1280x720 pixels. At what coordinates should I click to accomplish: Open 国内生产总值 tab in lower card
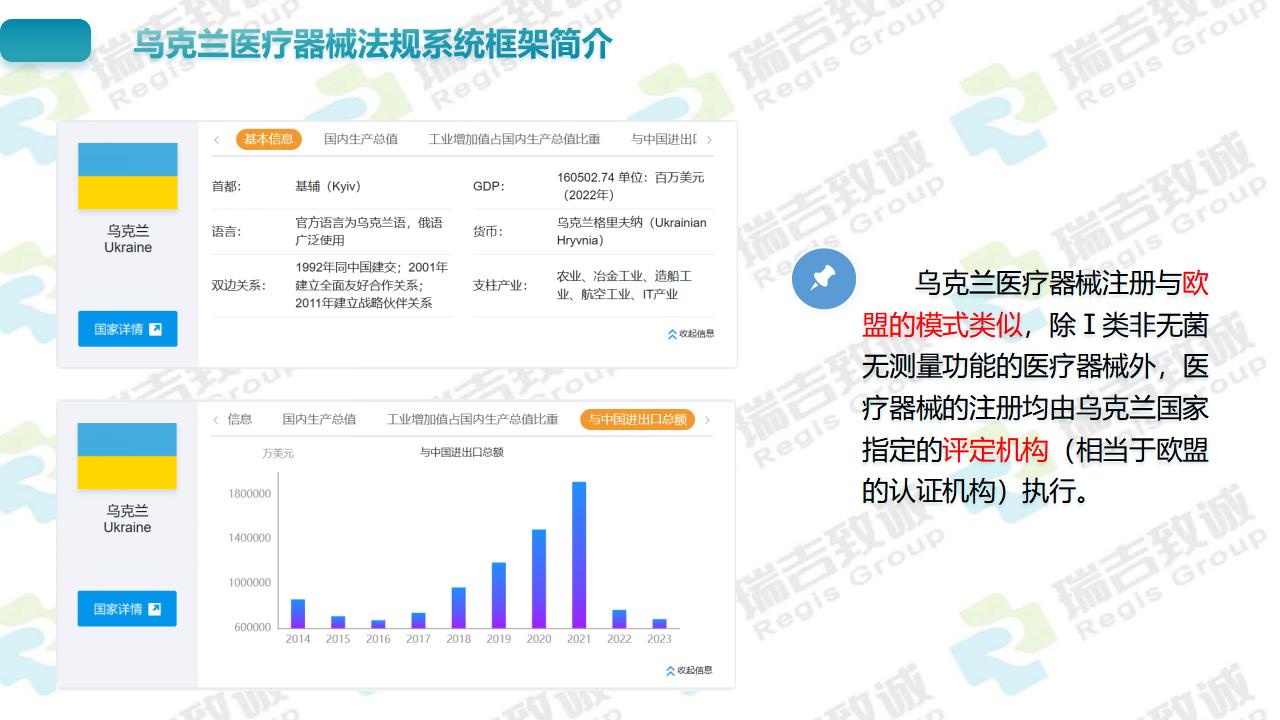[319, 419]
